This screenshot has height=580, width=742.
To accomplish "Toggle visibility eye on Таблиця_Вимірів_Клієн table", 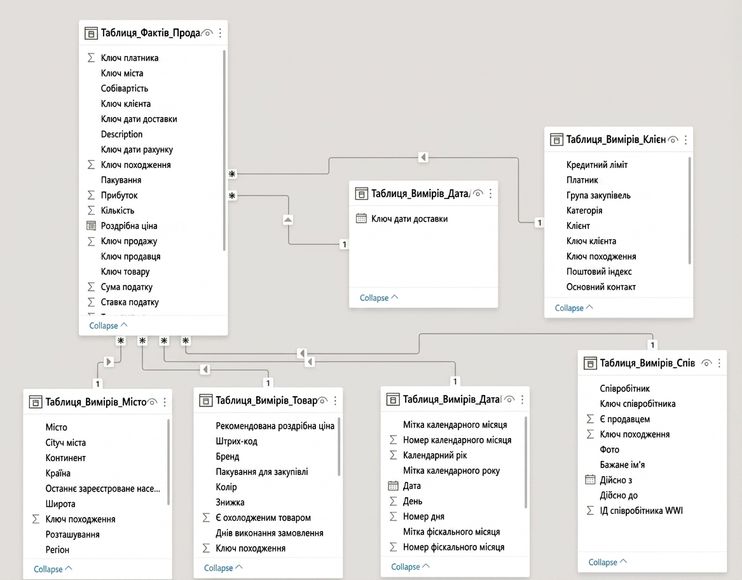I will tap(672, 140).
